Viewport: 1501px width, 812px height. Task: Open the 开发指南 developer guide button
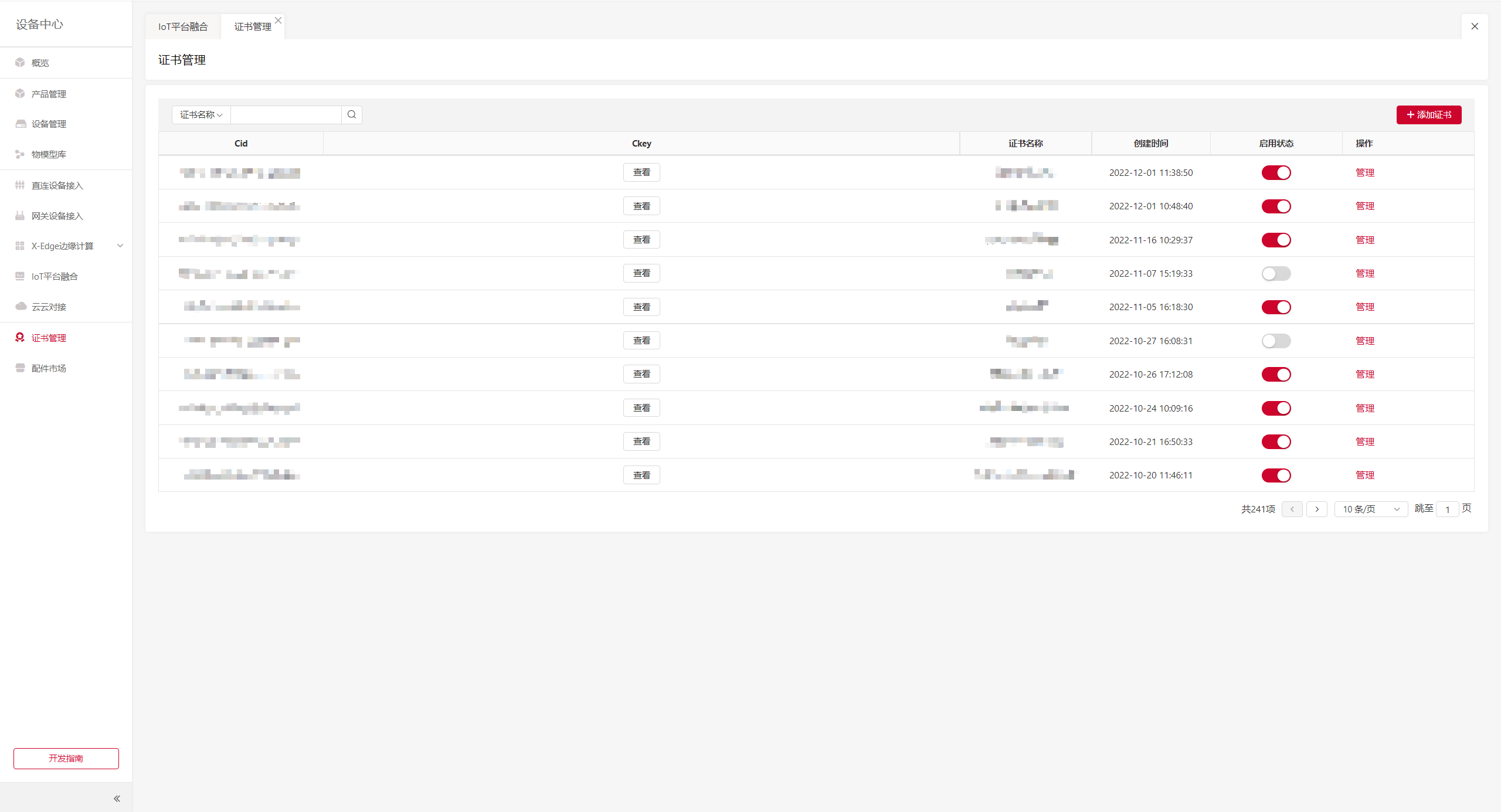(x=66, y=758)
